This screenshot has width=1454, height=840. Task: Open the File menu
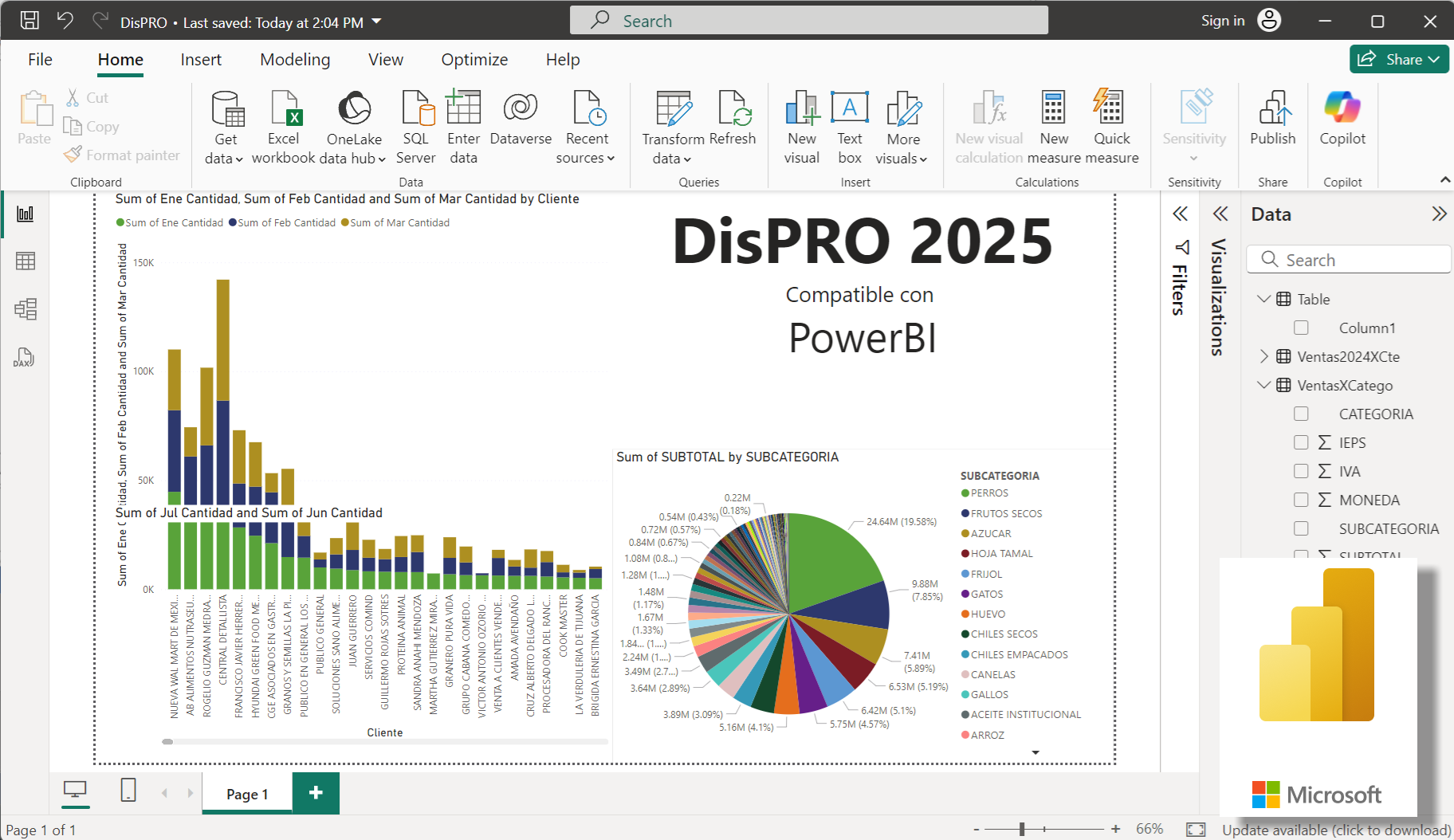point(40,60)
